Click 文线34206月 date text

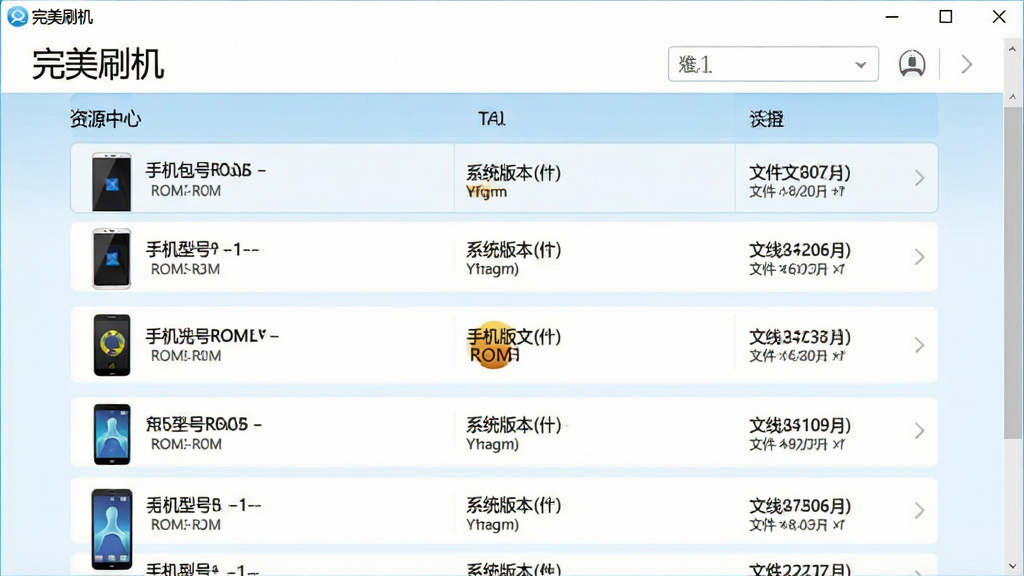(x=799, y=250)
